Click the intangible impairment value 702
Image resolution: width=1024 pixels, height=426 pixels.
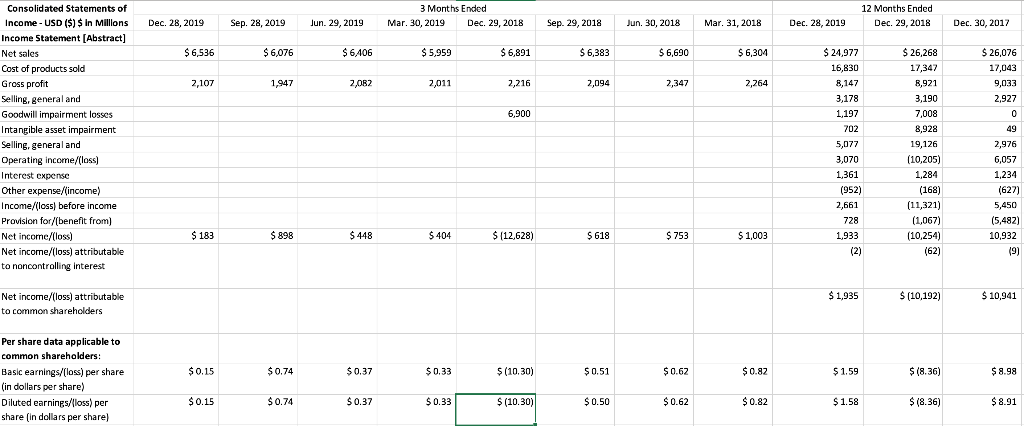854,129
